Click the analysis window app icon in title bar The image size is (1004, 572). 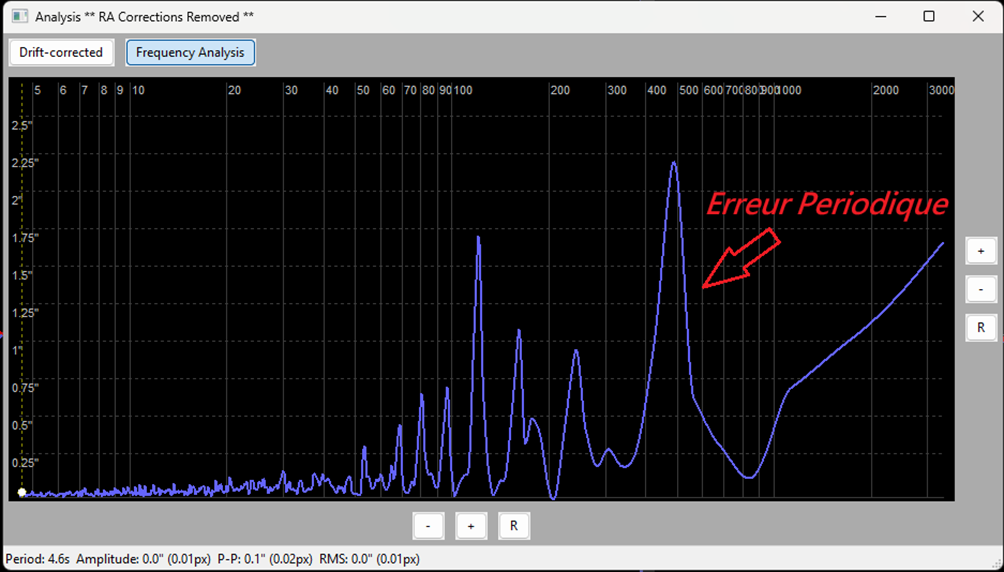coord(20,17)
